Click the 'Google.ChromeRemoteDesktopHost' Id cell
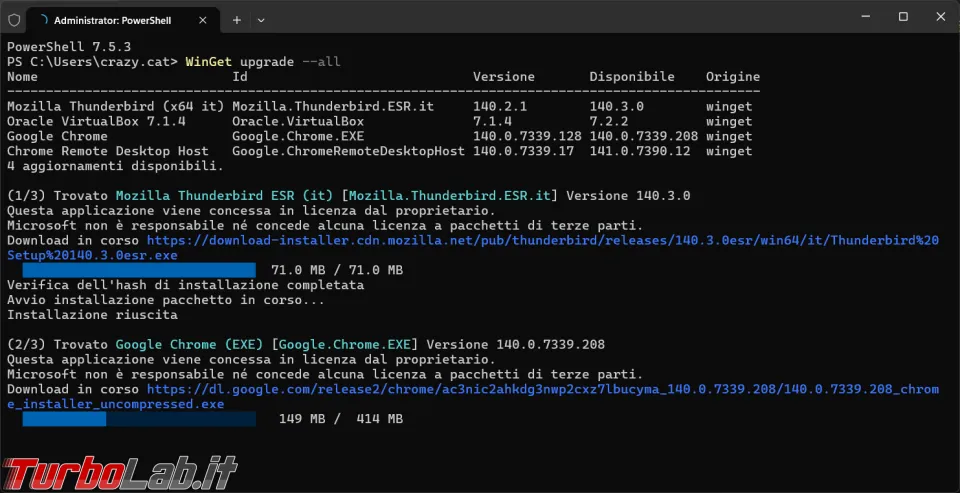960x493 pixels. [348, 151]
